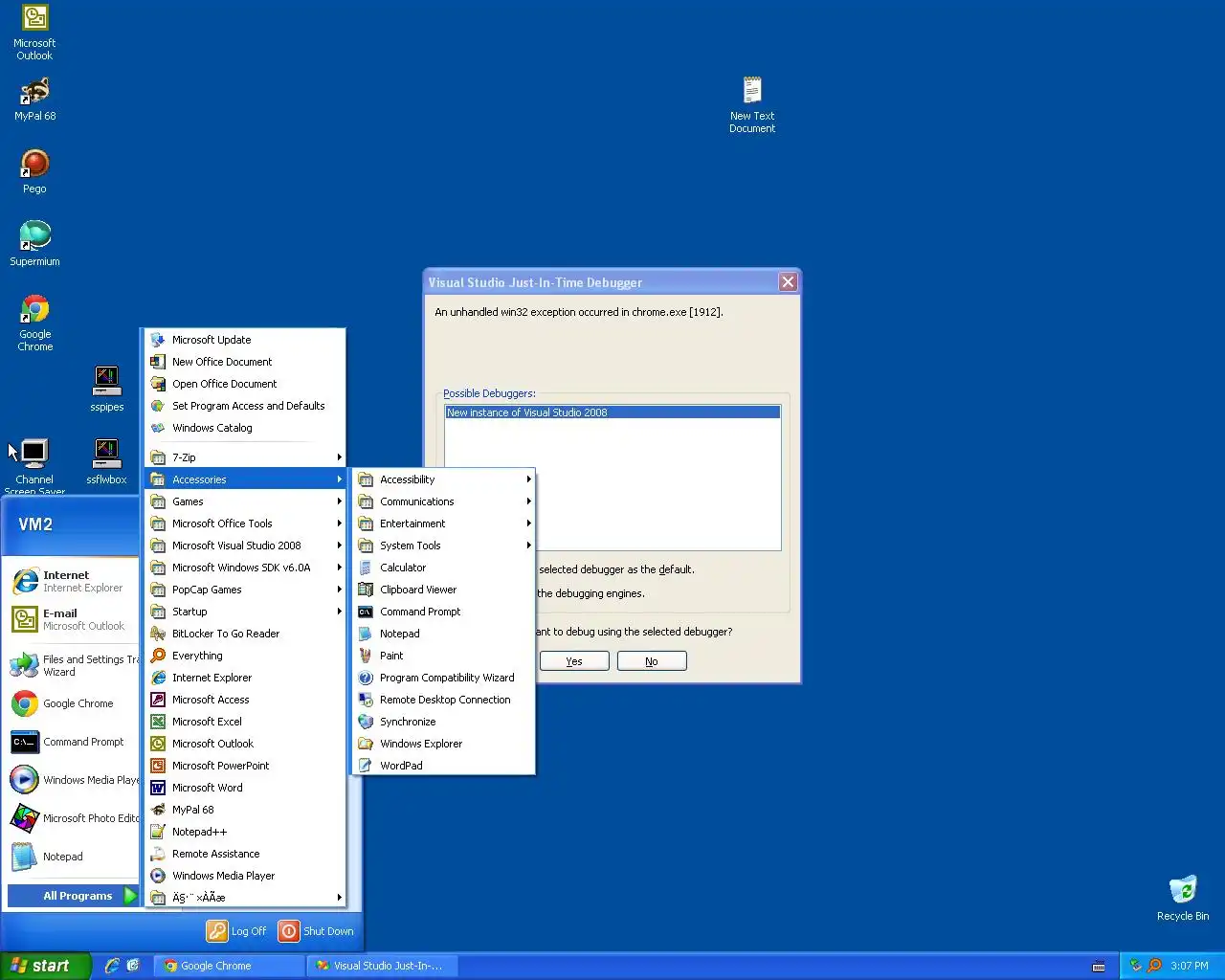
Task: Launch Notepad++ from All Programs
Action: 245,832
